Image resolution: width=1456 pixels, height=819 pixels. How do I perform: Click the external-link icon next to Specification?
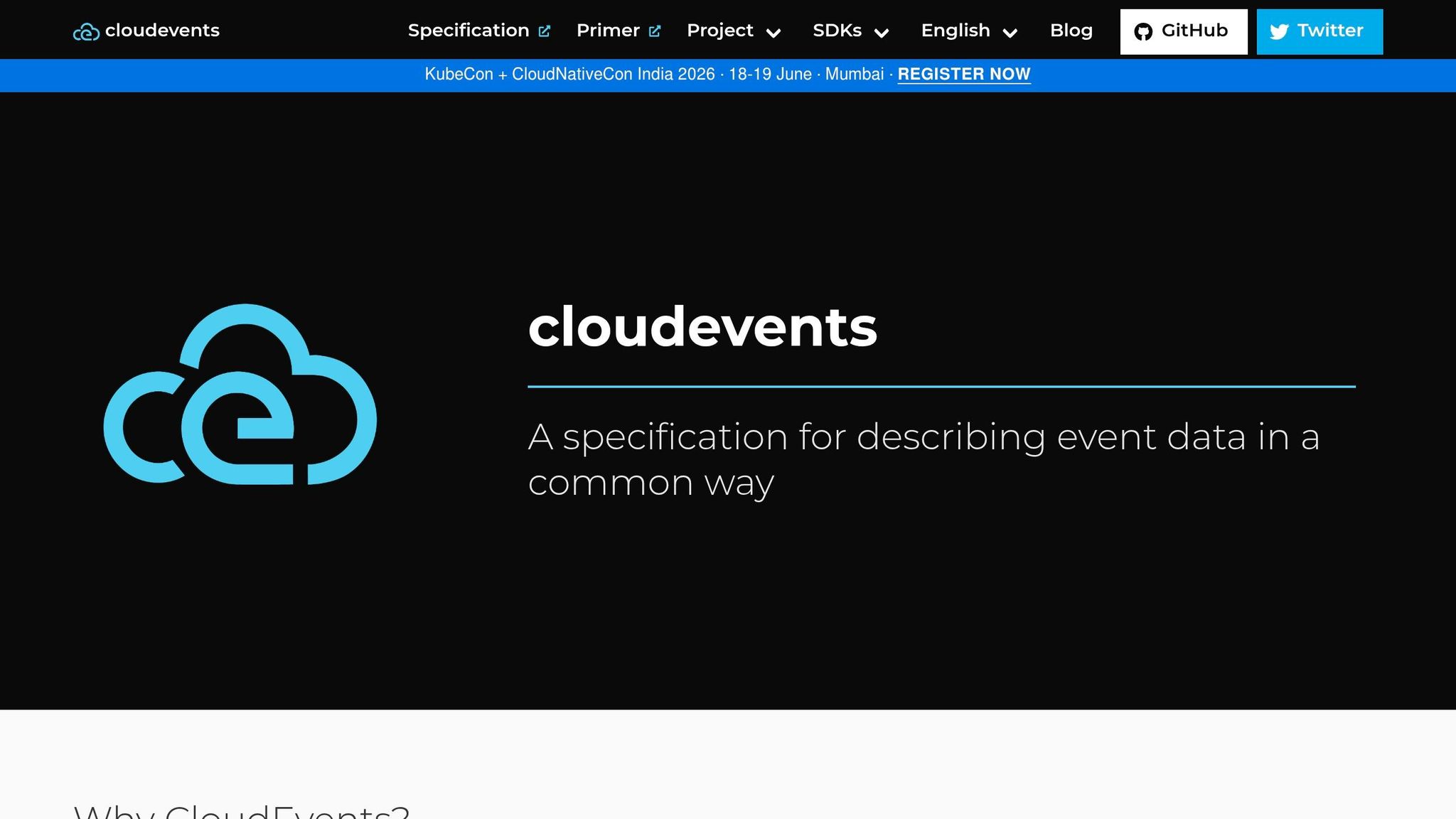pyautogui.click(x=545, y=30)
